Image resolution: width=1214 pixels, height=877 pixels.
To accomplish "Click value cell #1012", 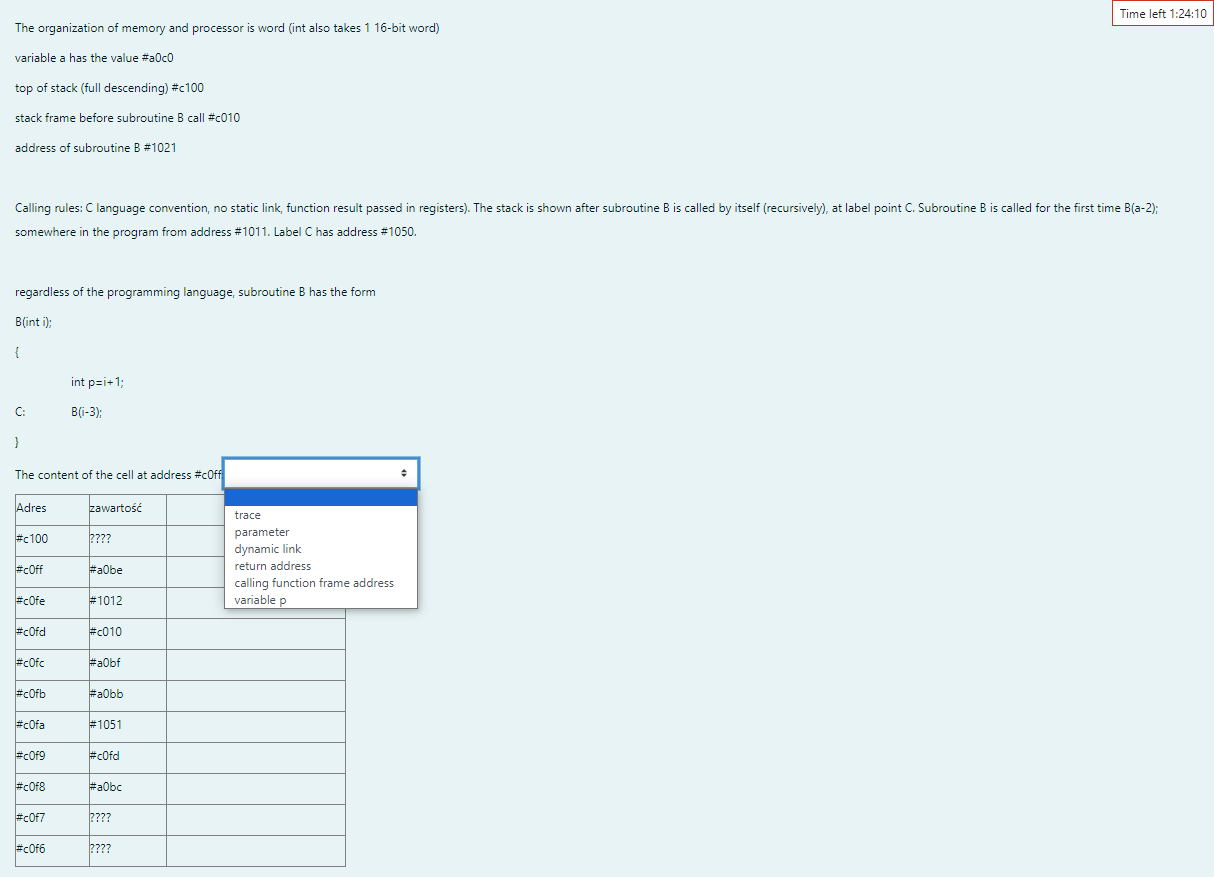I will pos(127,601).
